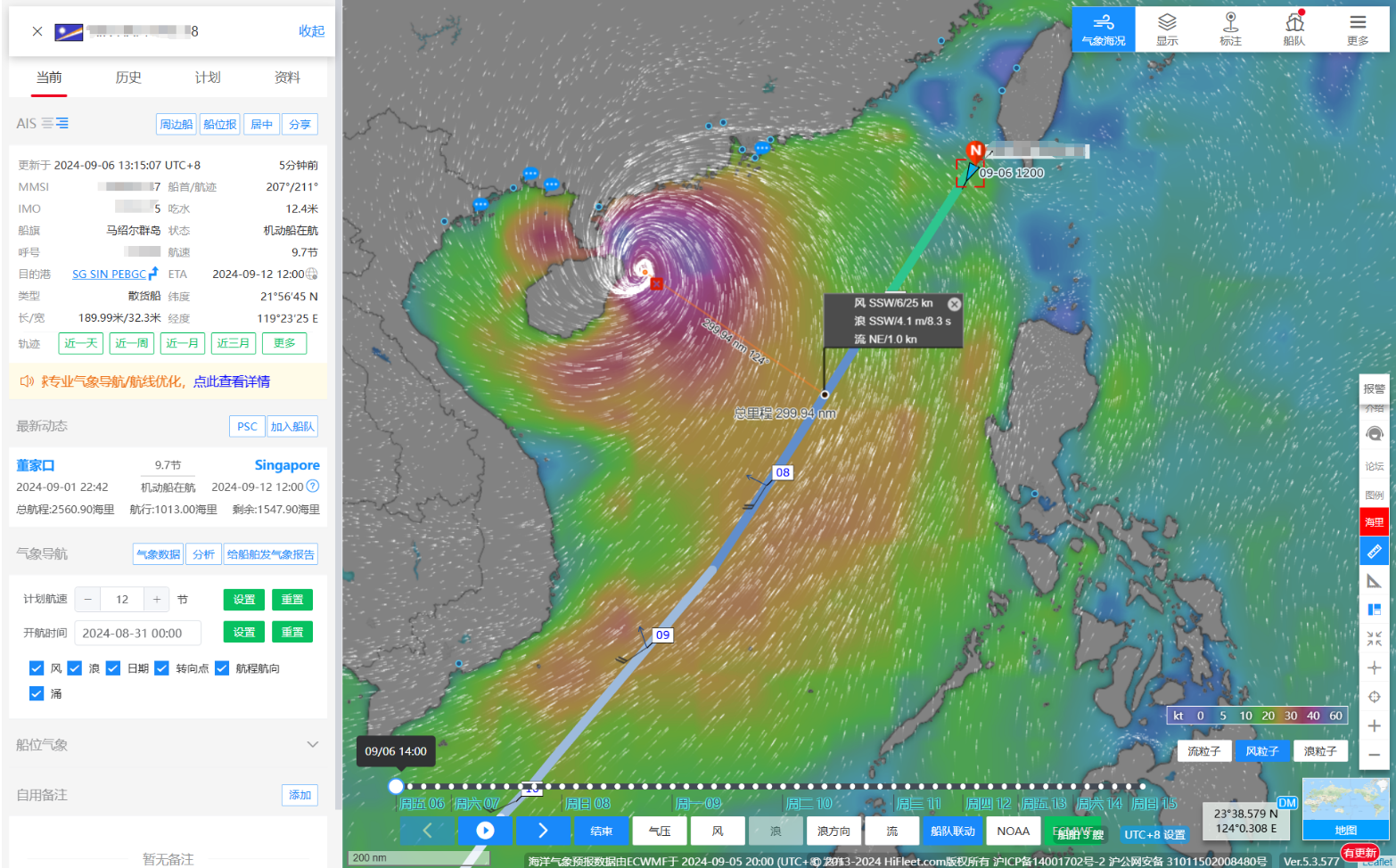Switch to the 资料 tab
Image resolution: width=1396 pixels, height=868 pixels.
pos(287,78)
